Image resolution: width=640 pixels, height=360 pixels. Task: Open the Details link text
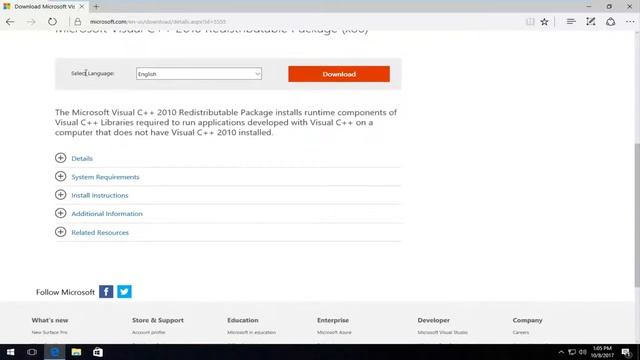[x=82, y=158]
